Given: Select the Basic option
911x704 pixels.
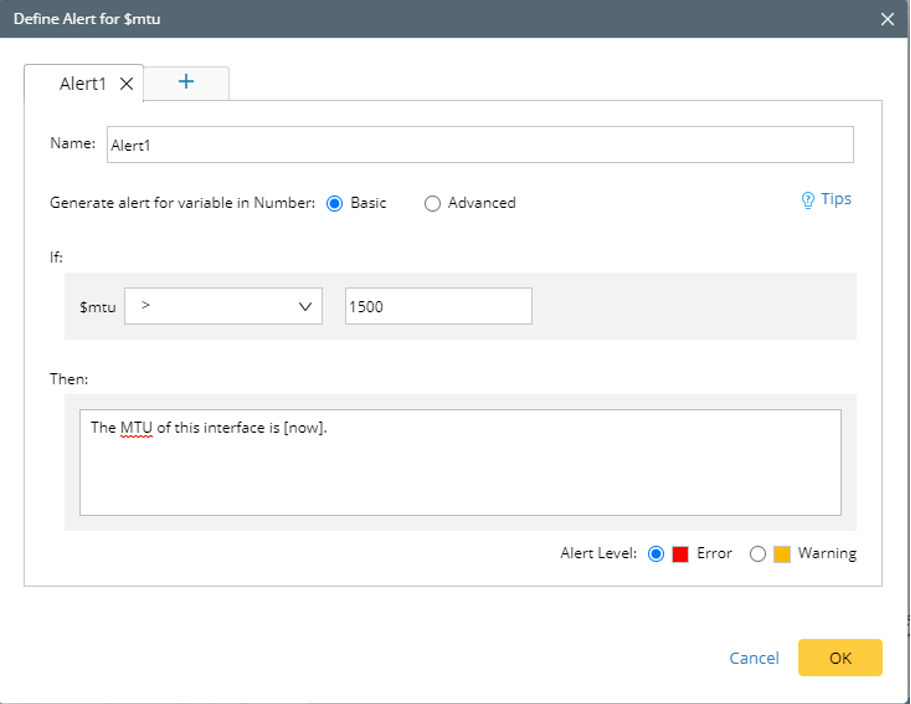Looking at the screenshot, I should (334, 203).
